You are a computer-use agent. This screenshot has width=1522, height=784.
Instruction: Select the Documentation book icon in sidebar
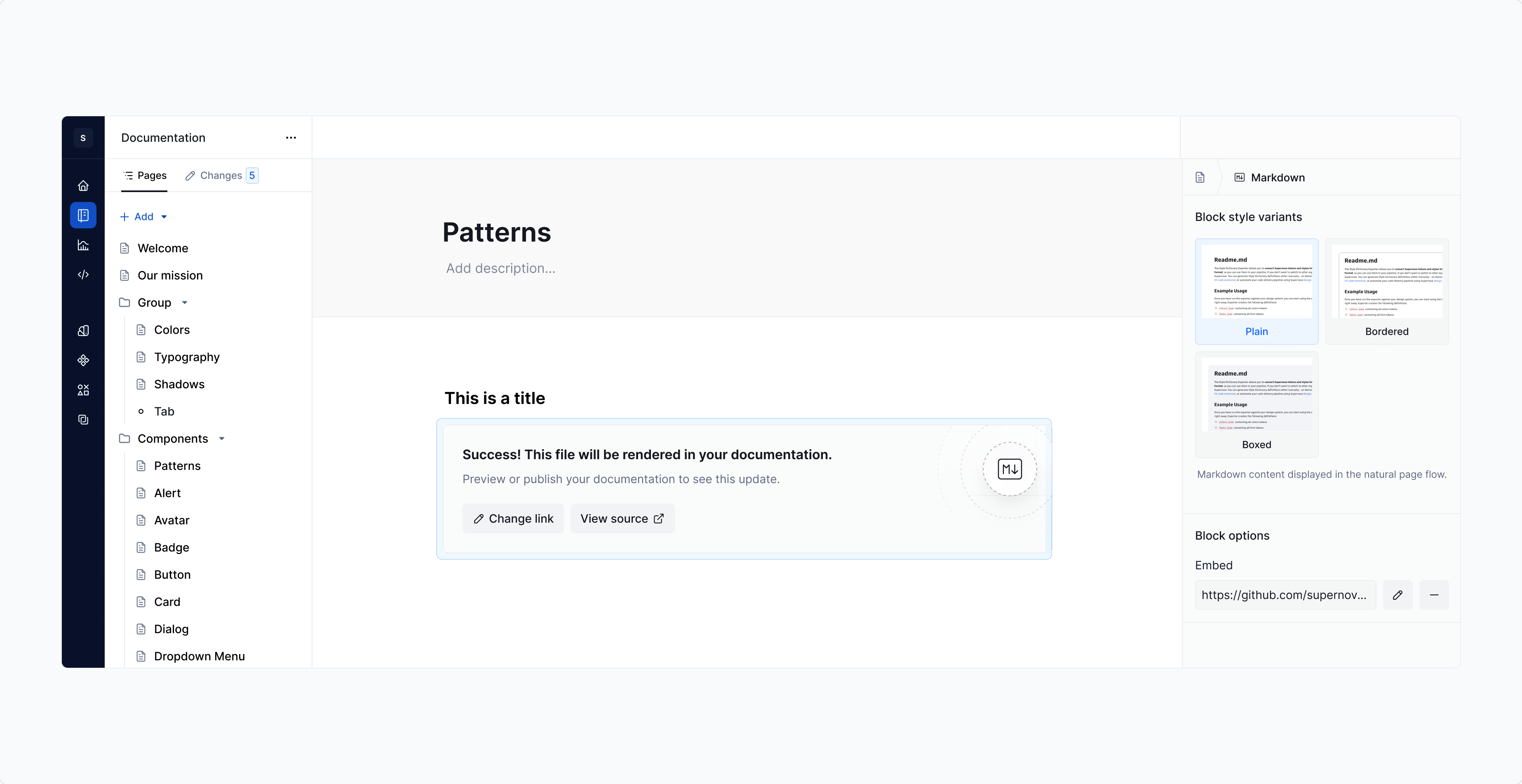(x=83, y=215)
